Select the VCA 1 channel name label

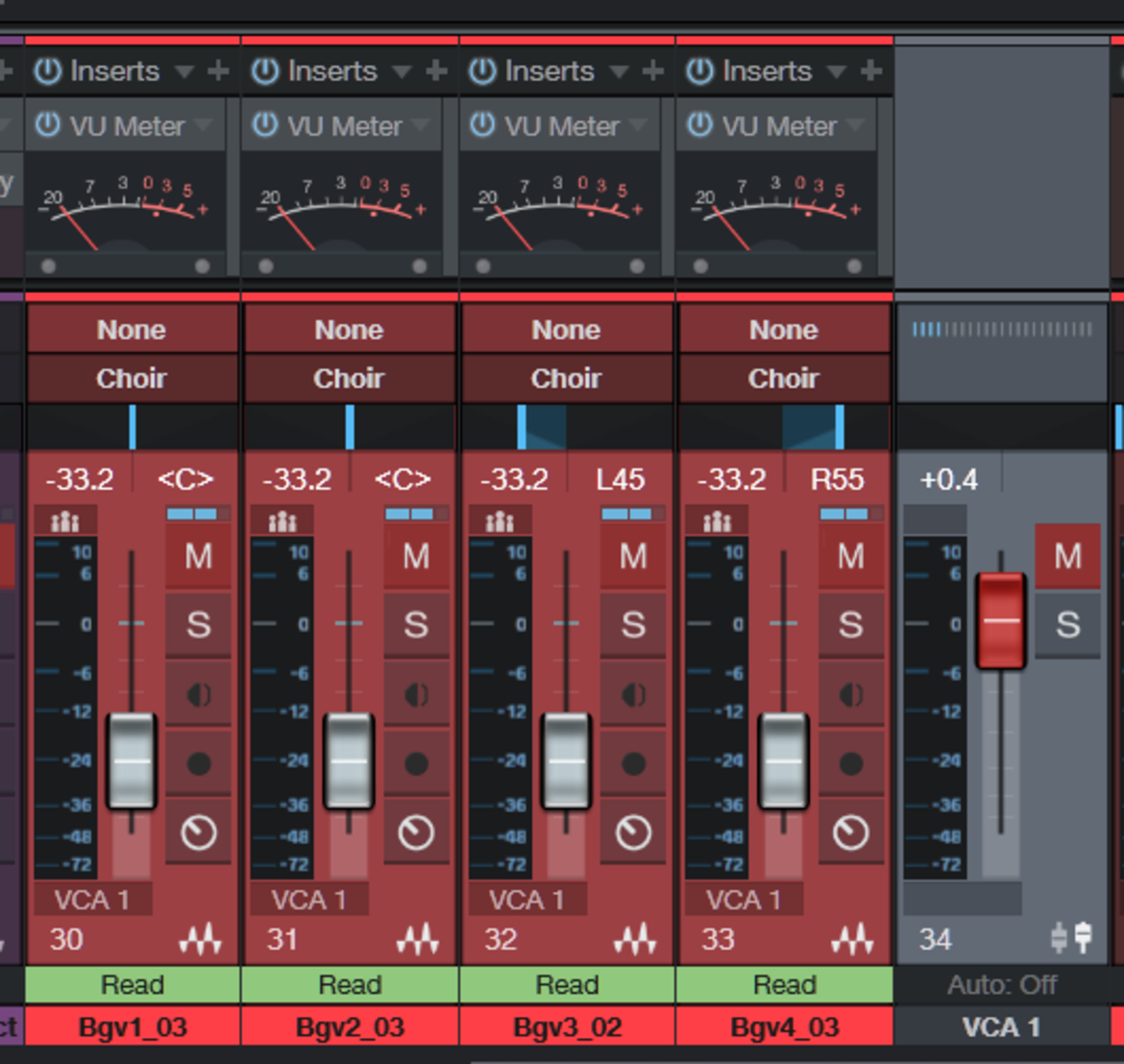pyautogui.click(x=1001, y=1027)
